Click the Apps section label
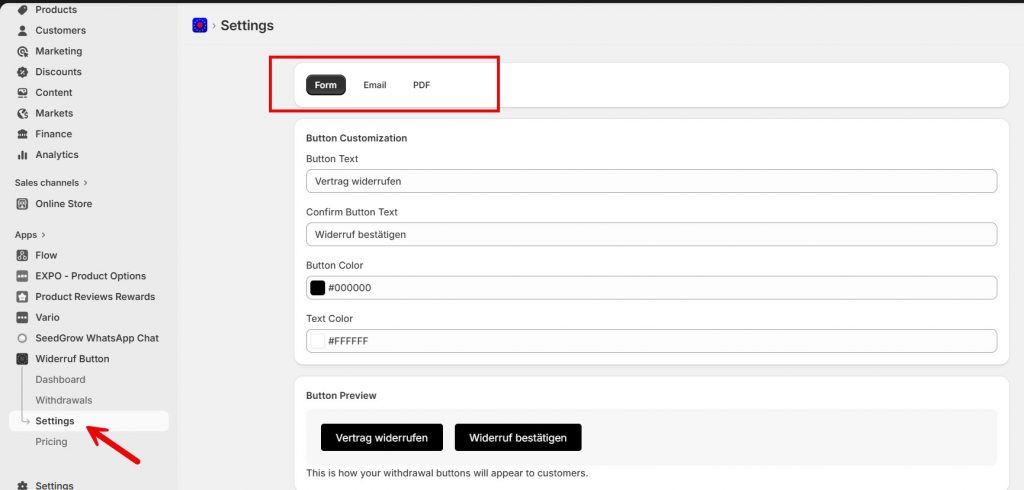This screenshot has height=490, width=1024. (26, 235)
